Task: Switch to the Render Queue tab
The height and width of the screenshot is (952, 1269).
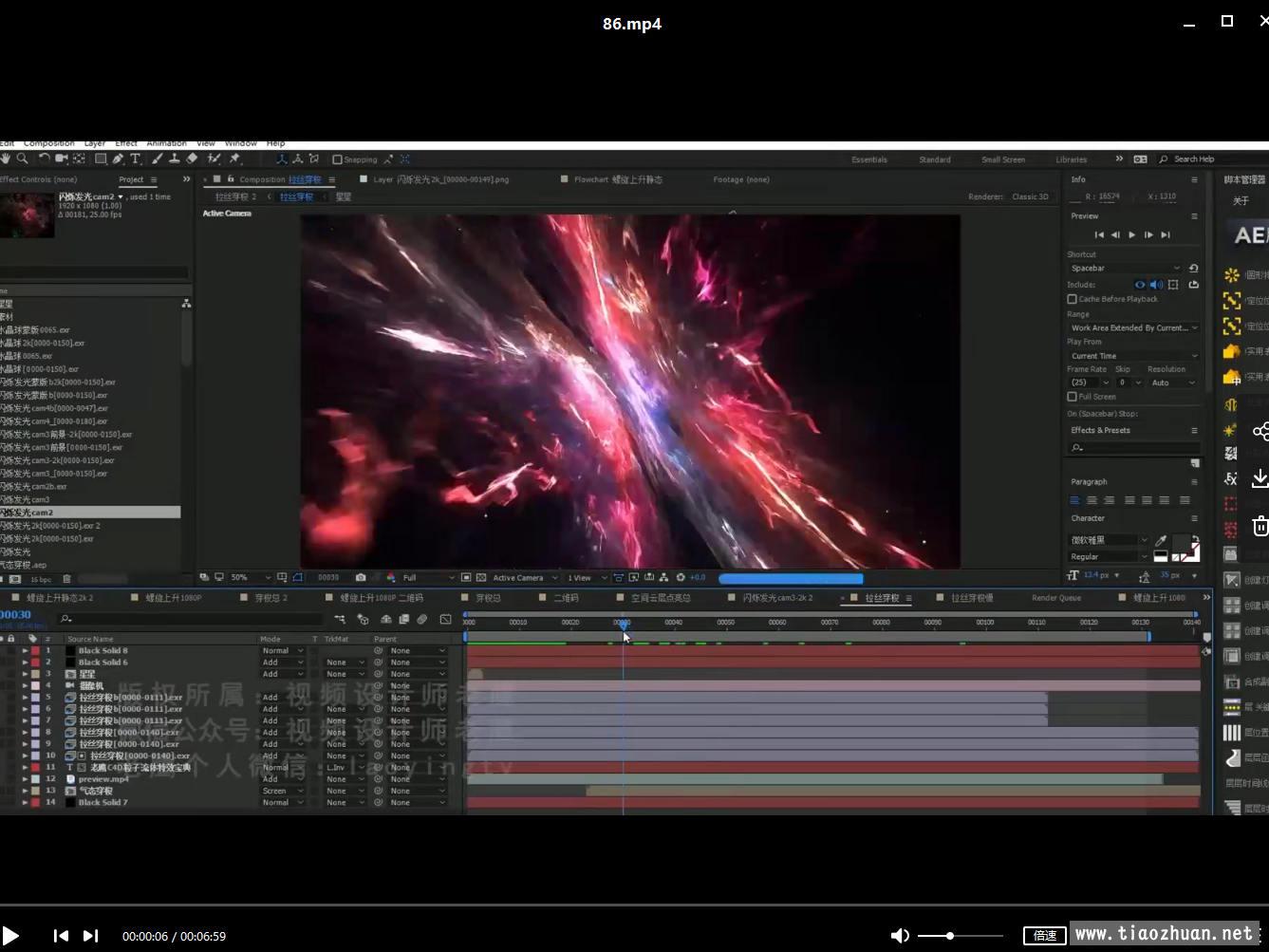Action: (x=1056, y=598)
